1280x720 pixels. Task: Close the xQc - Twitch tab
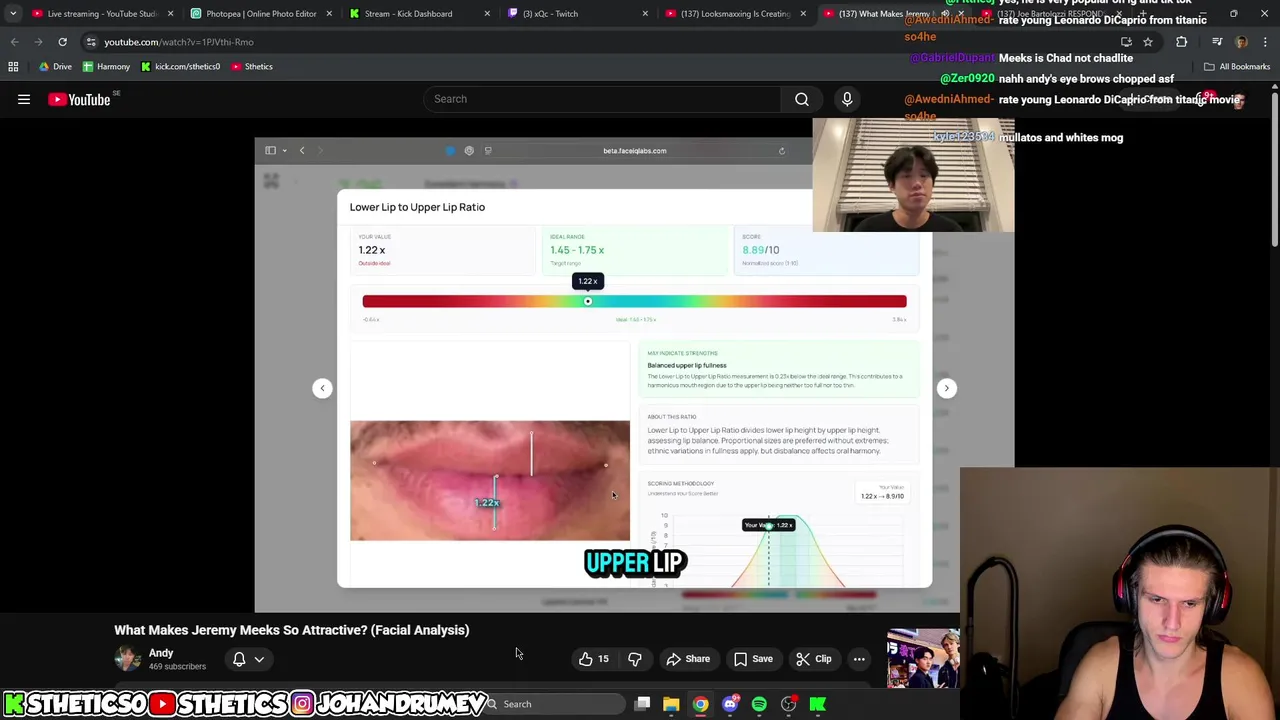click(645, 14)
